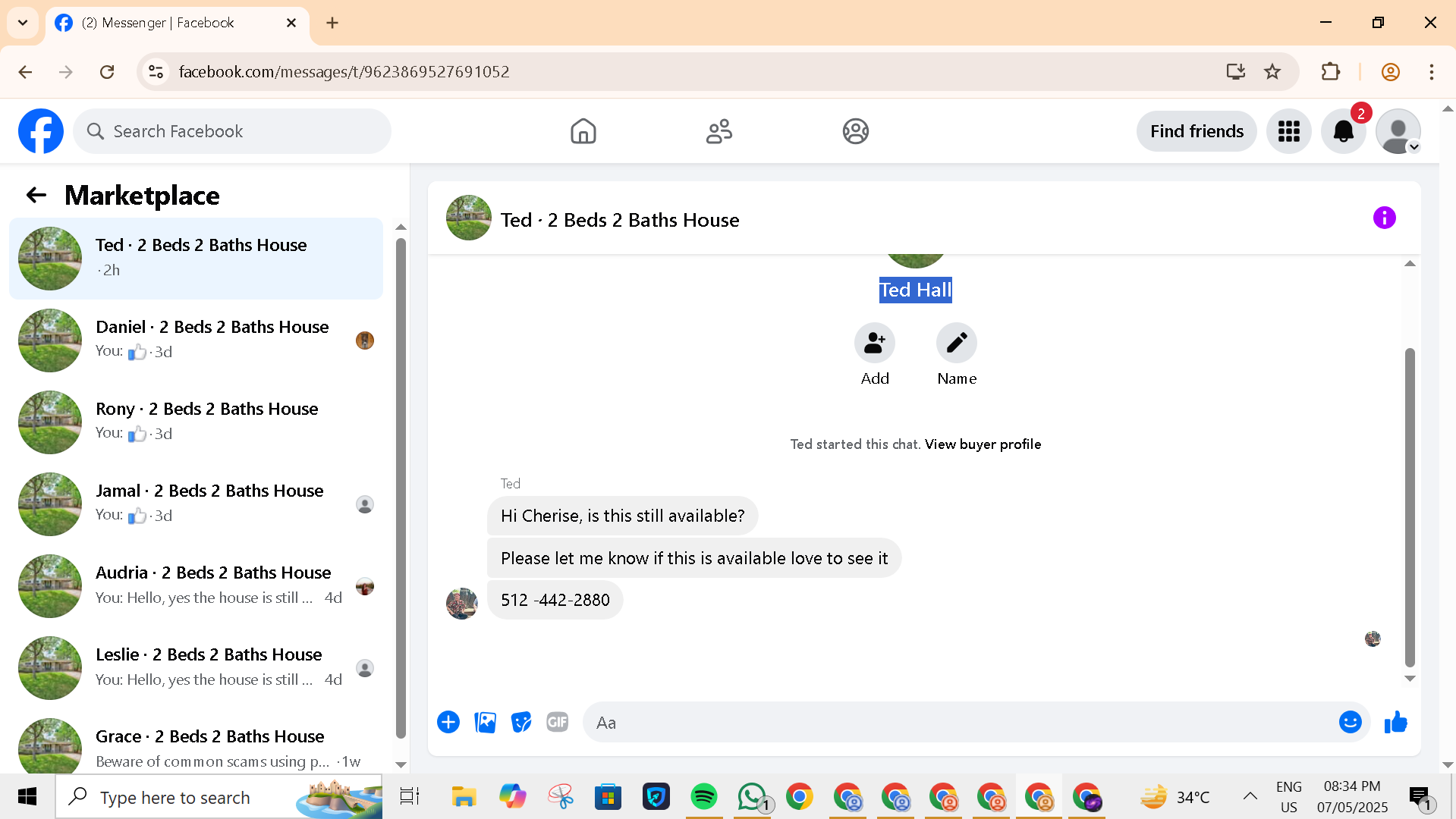Open View buyer profile link
The width and height of the screenshot is (1456, 819).
pos(983,444)
